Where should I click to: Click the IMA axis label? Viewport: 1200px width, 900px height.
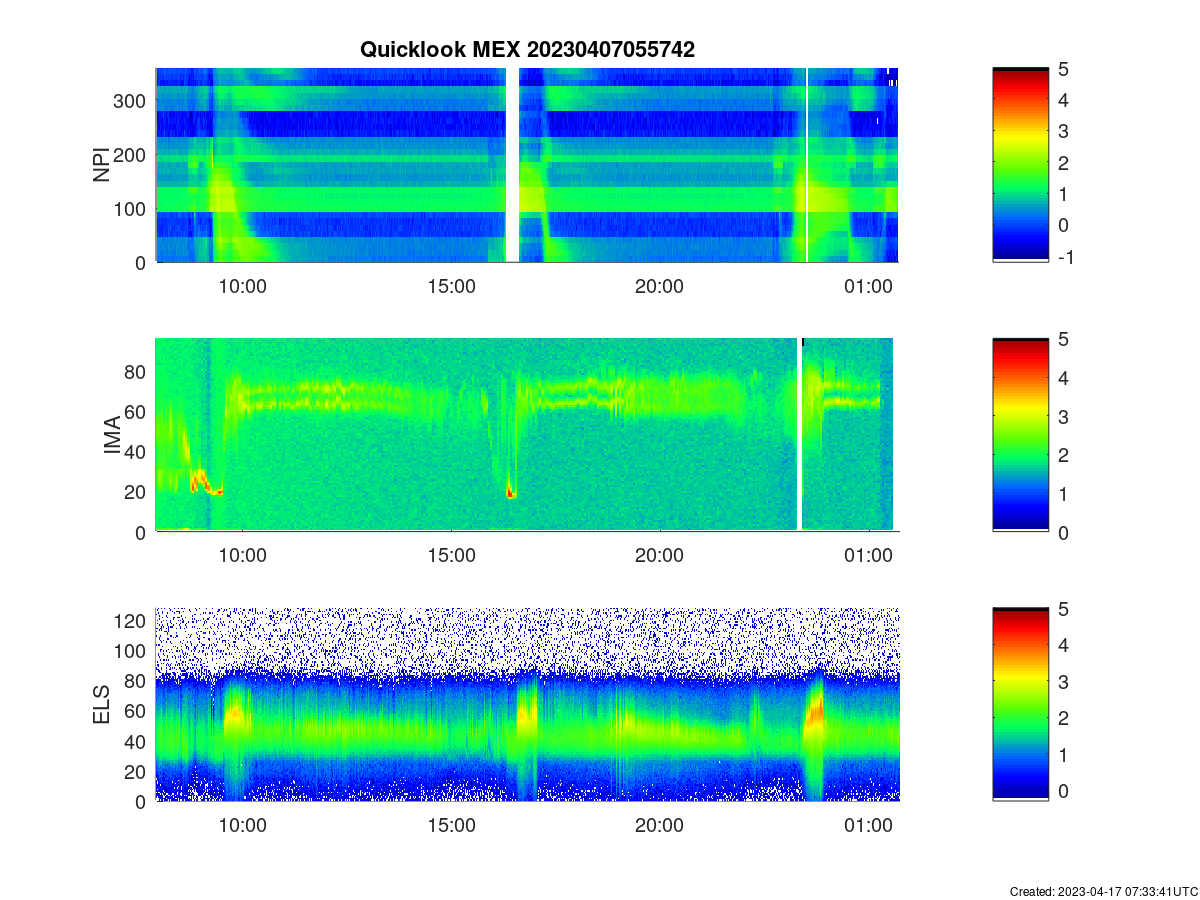tap(112, 436)
